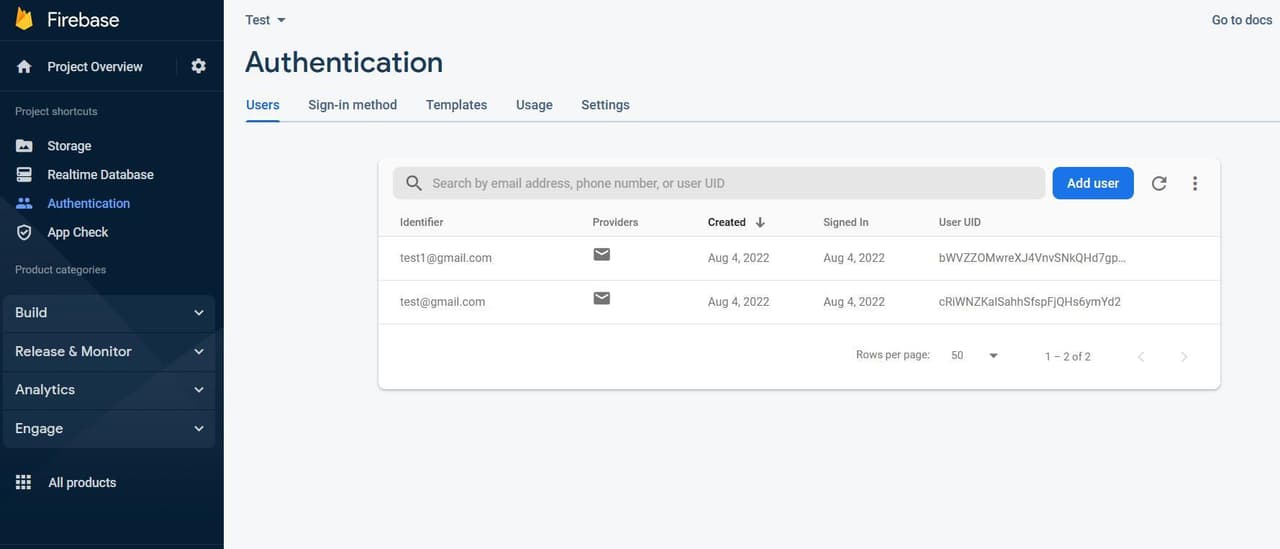Click the search magnifier icon
Viewport: 1280px width, 549px height.
pyautogui.click(x=414, y=183)
